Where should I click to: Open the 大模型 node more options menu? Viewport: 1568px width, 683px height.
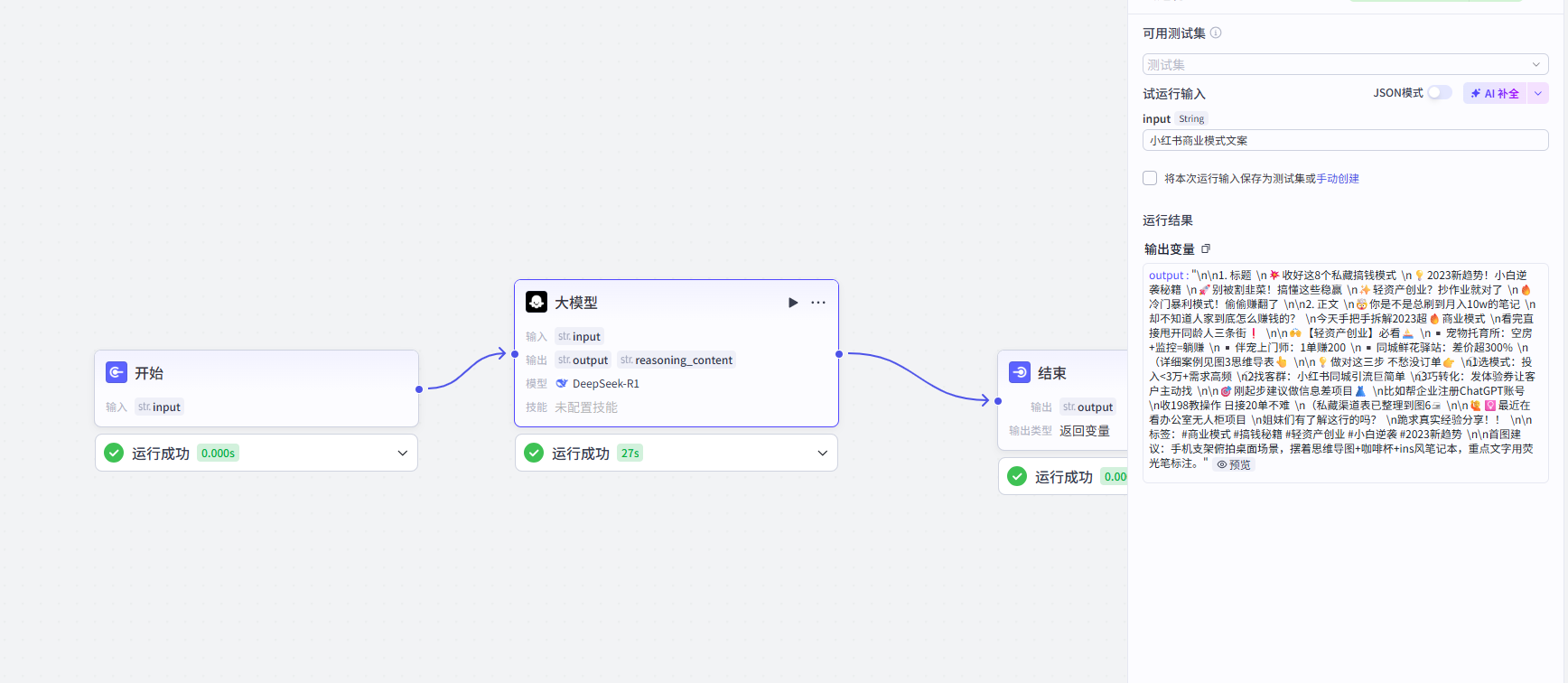coord(818,303)
